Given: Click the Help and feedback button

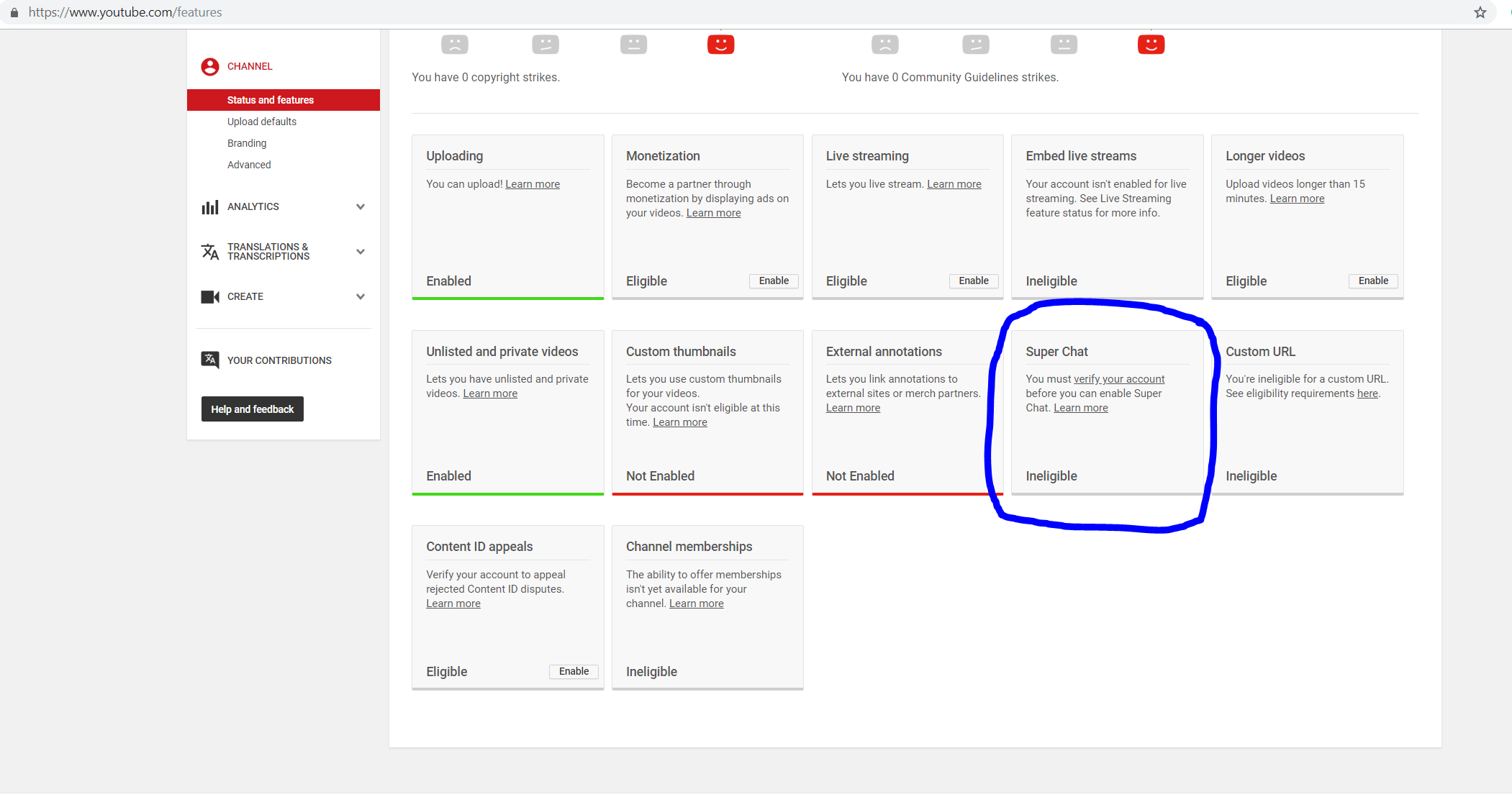Looking at the screenshot, I should coord(253,409).
